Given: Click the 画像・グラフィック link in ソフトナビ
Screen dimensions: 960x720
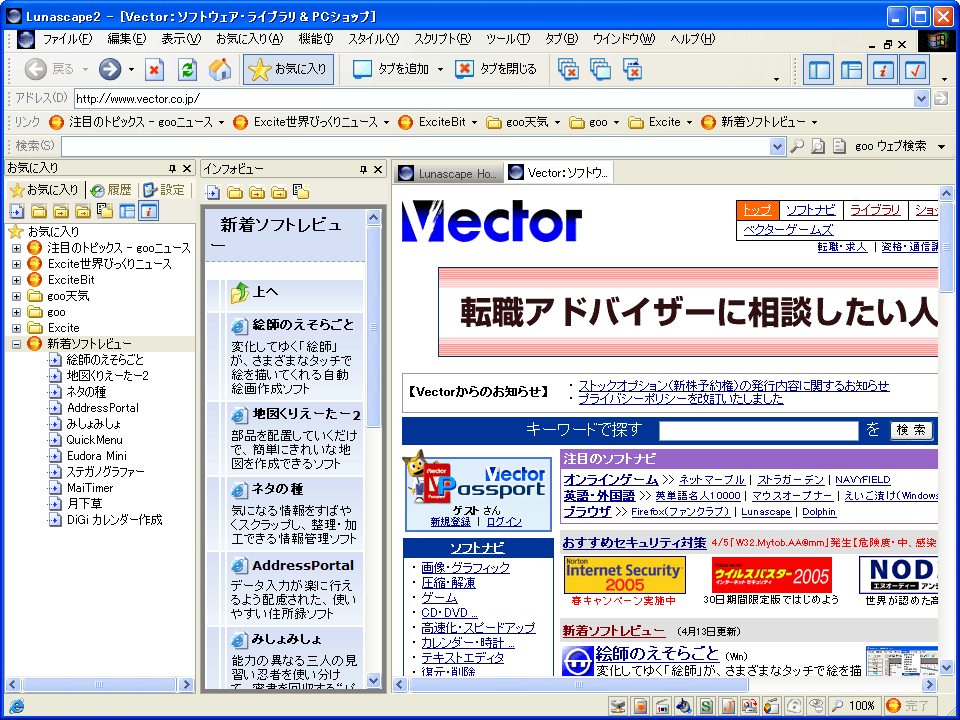Looking at the screenshot, I should coord(465,568).
